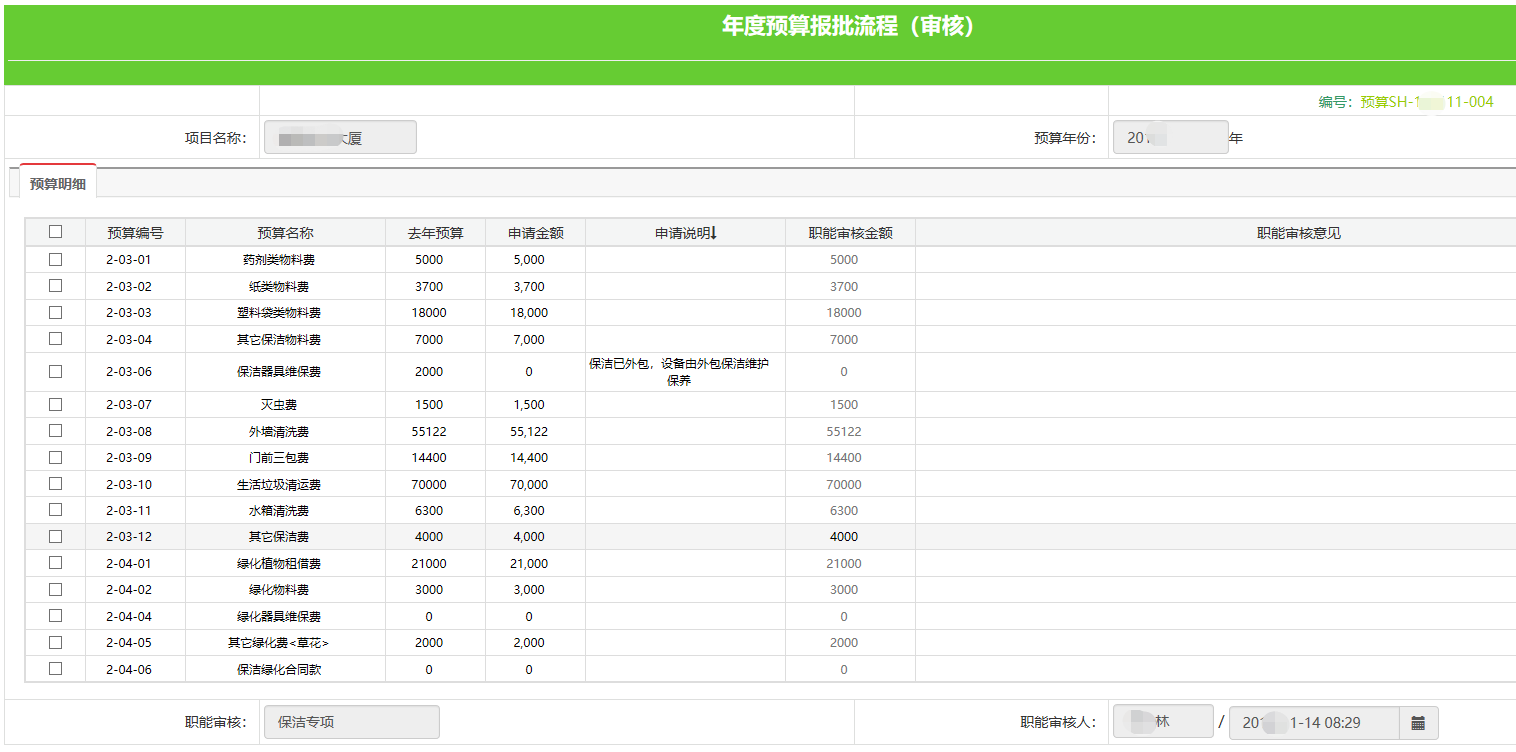Select the checkbox for 外墙清洗费 row

point(55,431)
